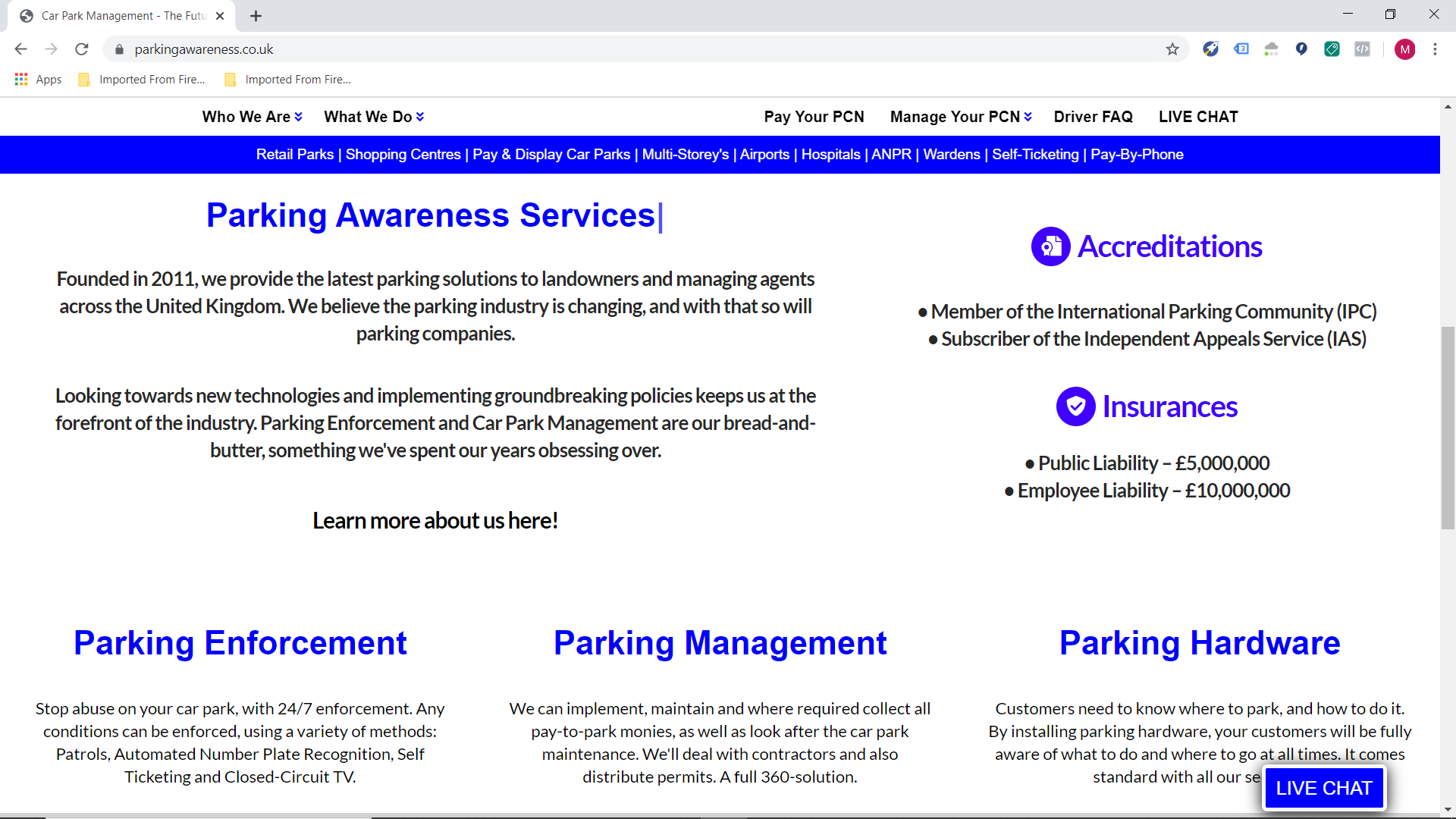1456x819 pixels.
Task: Open the Chrome three-dot menu
Action: click(1435, 49)
